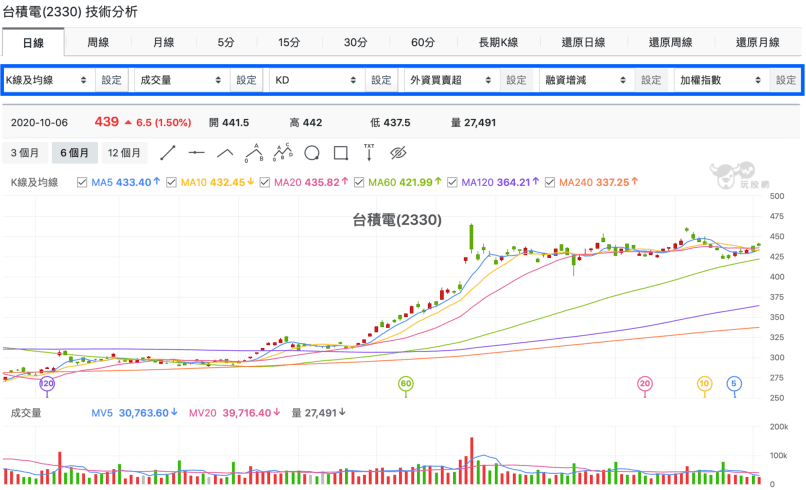Image resolution: width=806 pixels, height=490 pixels.
Task: Switch to the 日線 tab
Action: [x=33, y=43]
